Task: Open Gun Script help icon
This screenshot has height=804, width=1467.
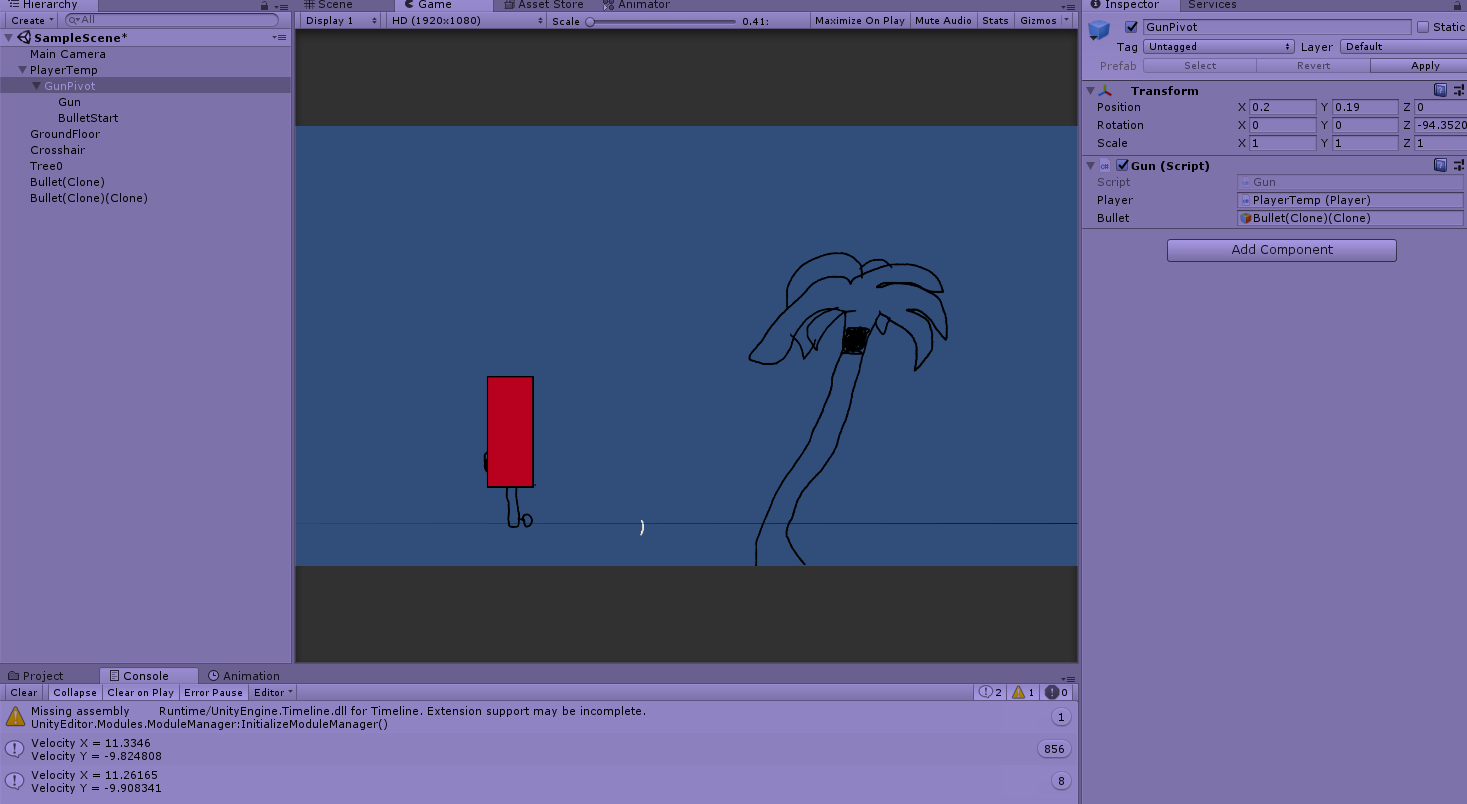Action: pos(1440,165)
